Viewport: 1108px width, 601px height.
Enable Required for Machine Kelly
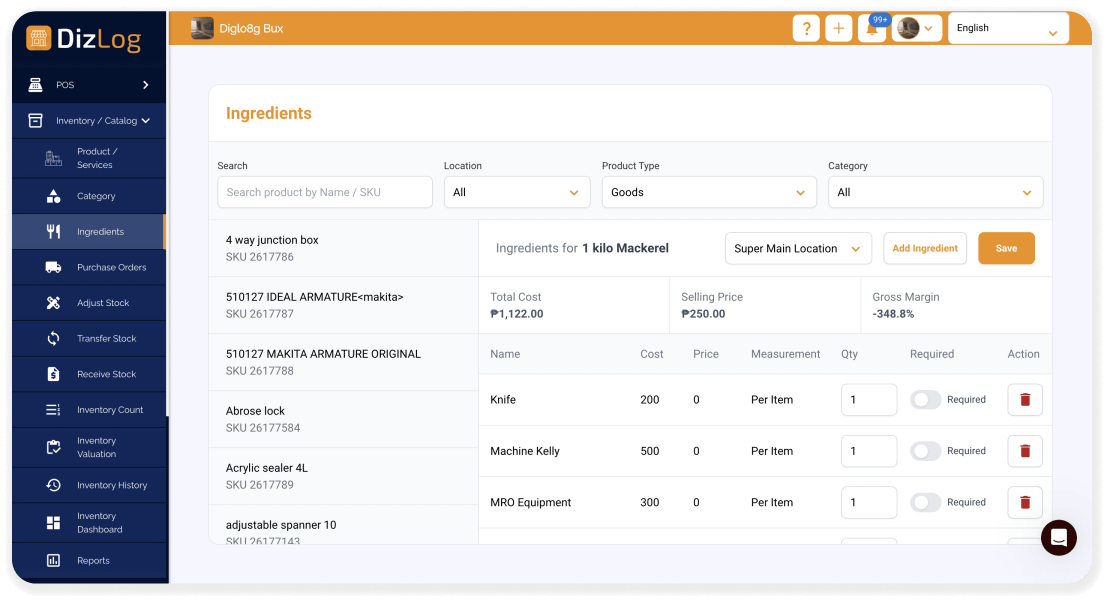coord(925,451)
